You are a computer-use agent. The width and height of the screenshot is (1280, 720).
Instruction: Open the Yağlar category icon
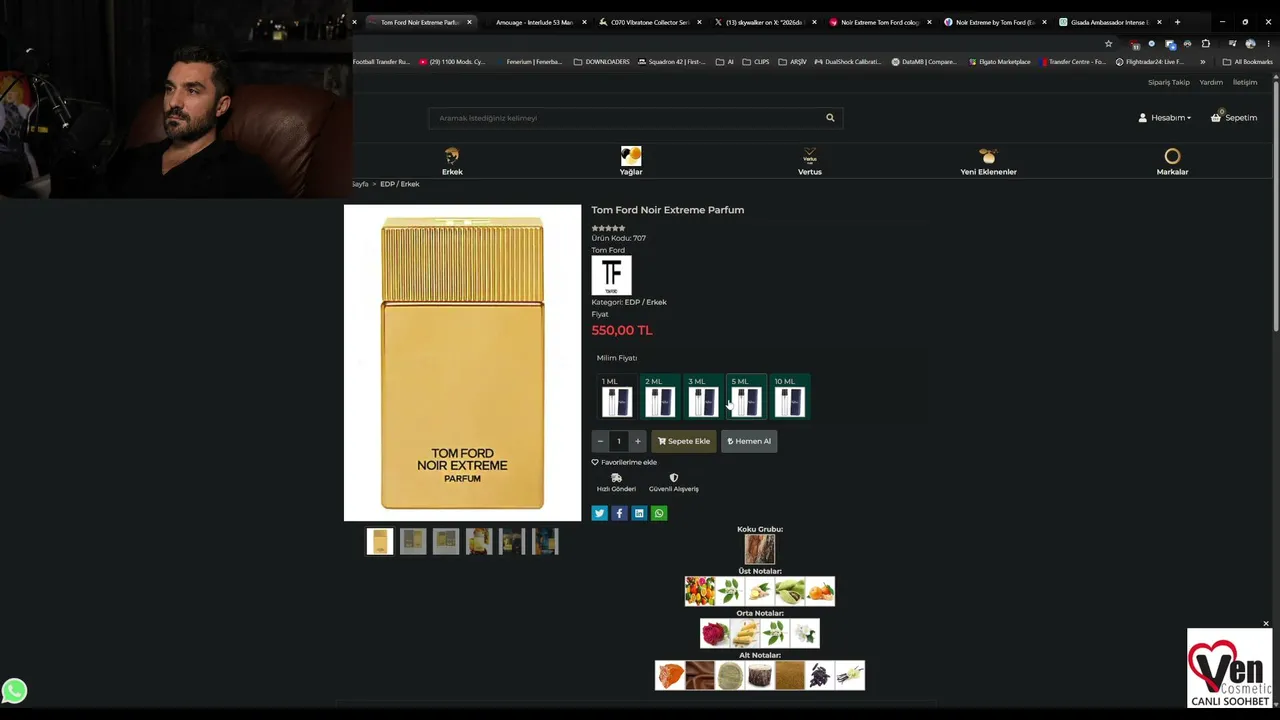[631, 156]
